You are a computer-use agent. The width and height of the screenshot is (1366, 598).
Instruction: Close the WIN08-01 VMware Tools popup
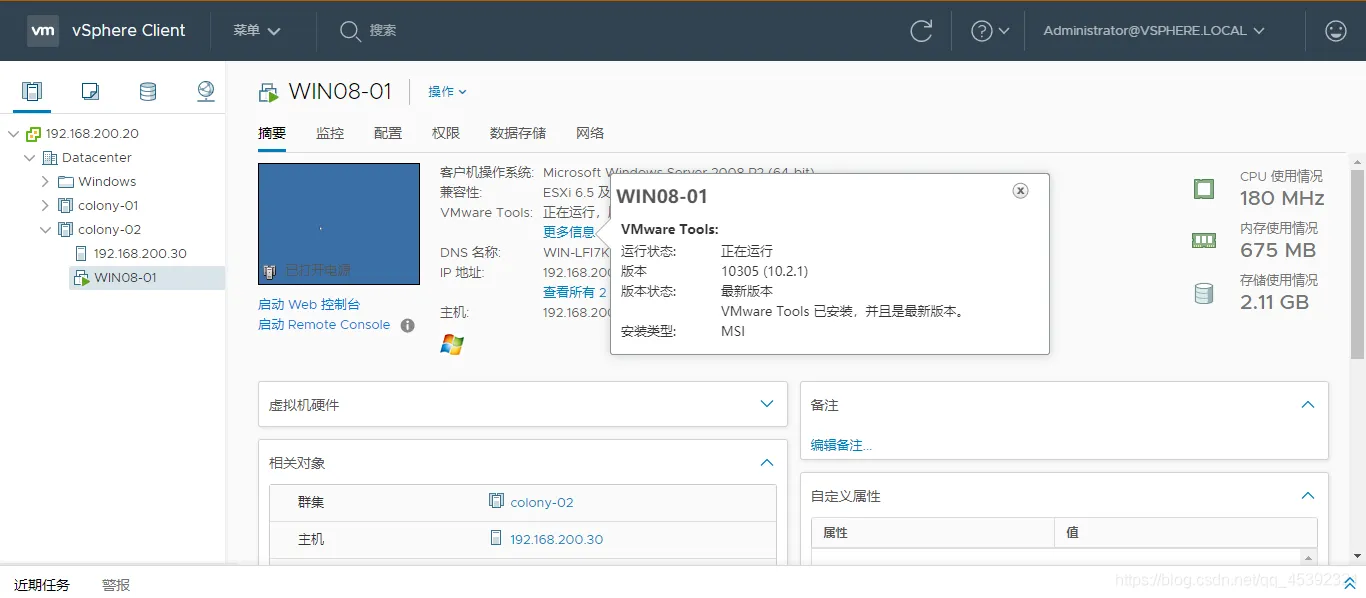coord(1020,191)
